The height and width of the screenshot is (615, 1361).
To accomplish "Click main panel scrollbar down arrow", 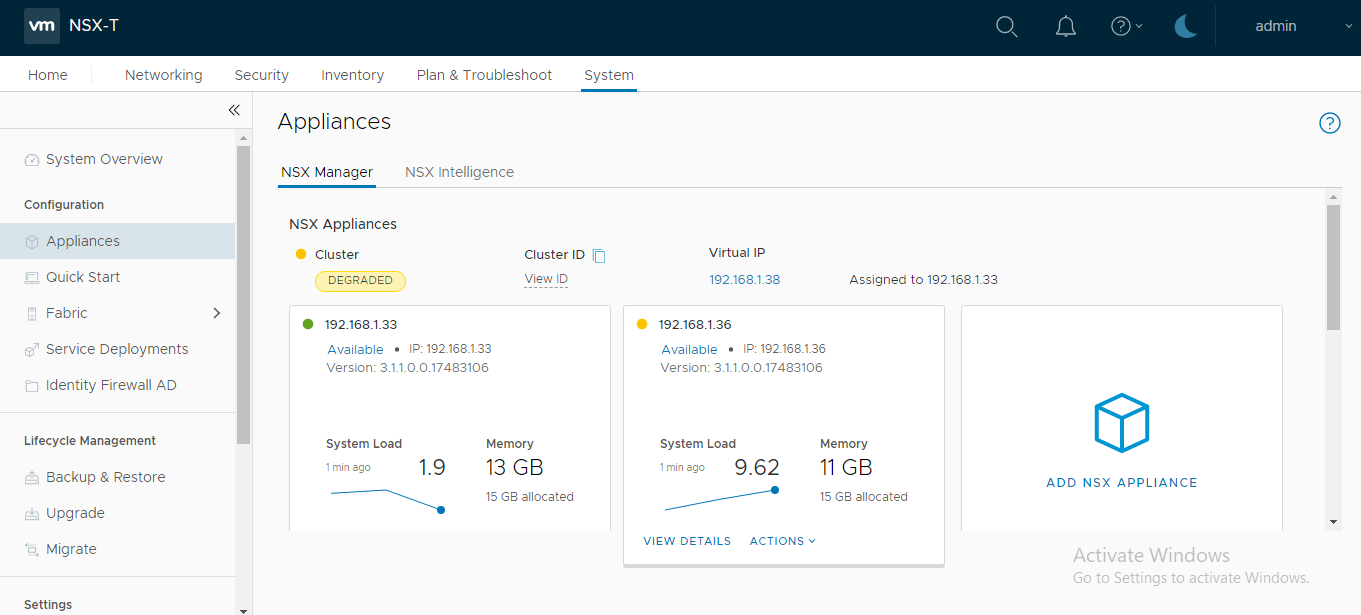I will pos(1333,522).
